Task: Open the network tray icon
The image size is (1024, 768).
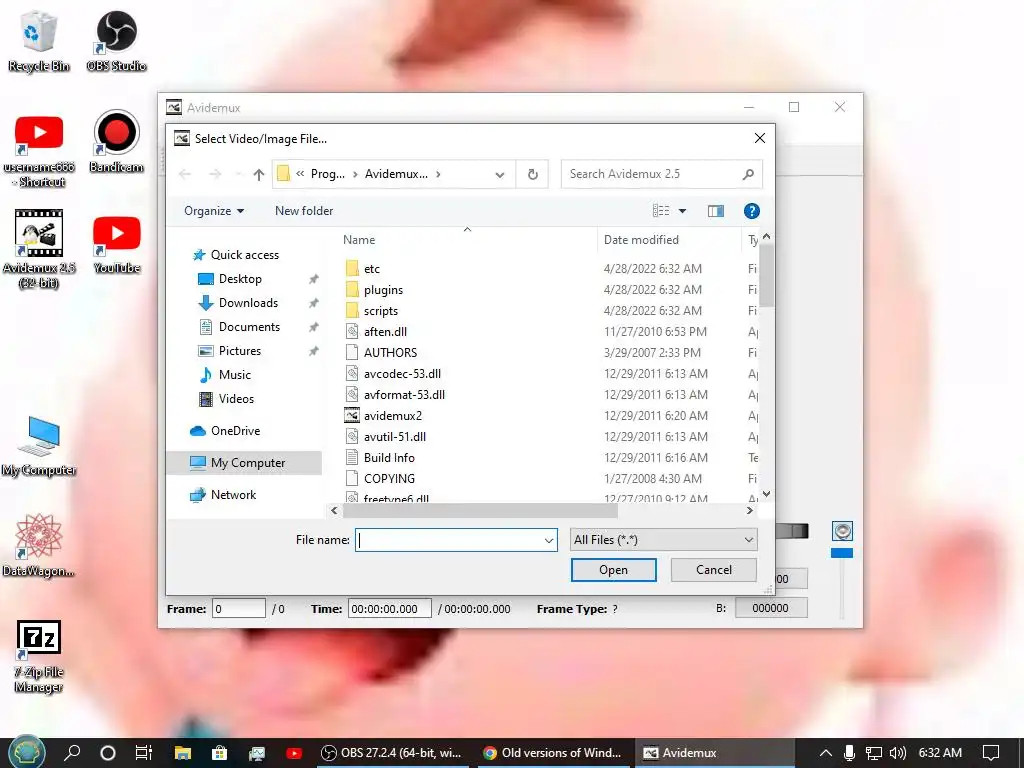Action: point(873,752)
